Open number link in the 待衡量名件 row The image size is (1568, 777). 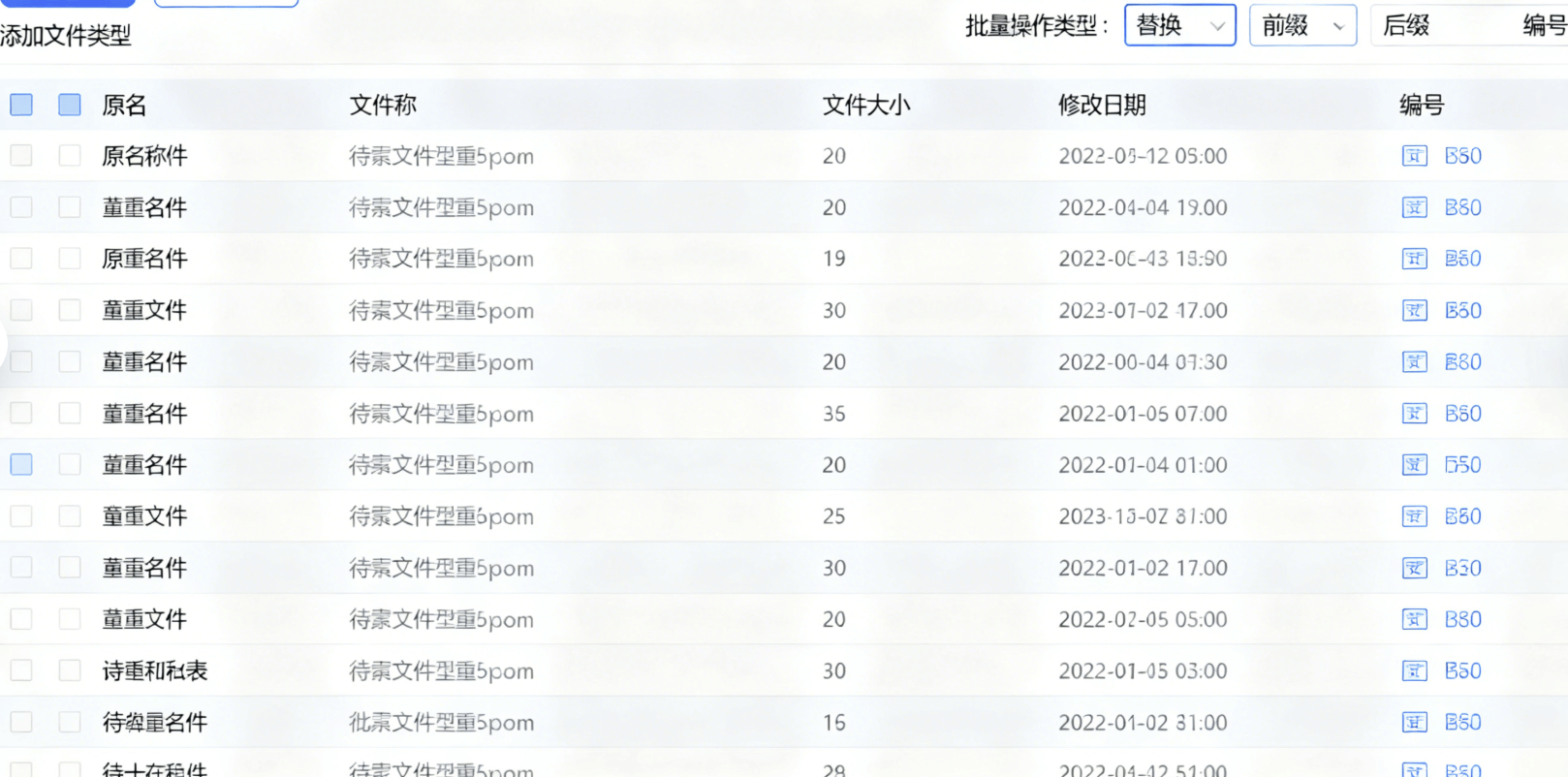tap(1462, 722)
